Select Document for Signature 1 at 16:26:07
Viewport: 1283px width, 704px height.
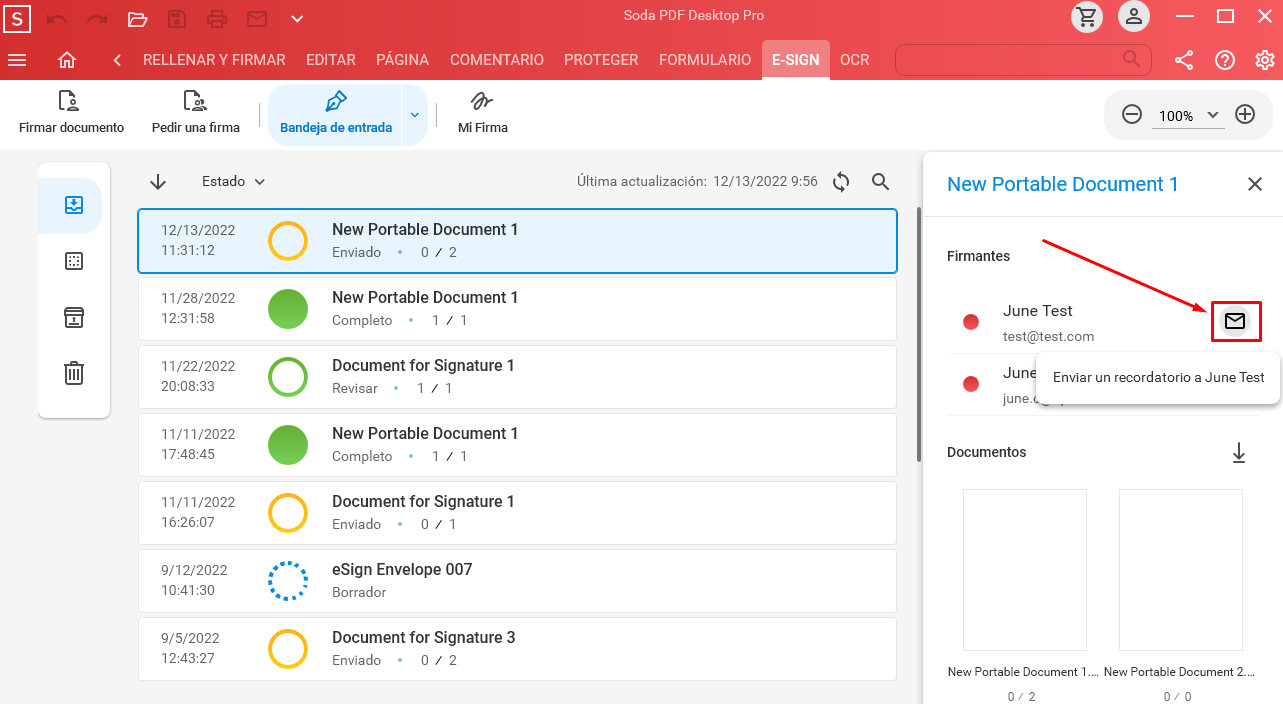(x=517, y=513)
